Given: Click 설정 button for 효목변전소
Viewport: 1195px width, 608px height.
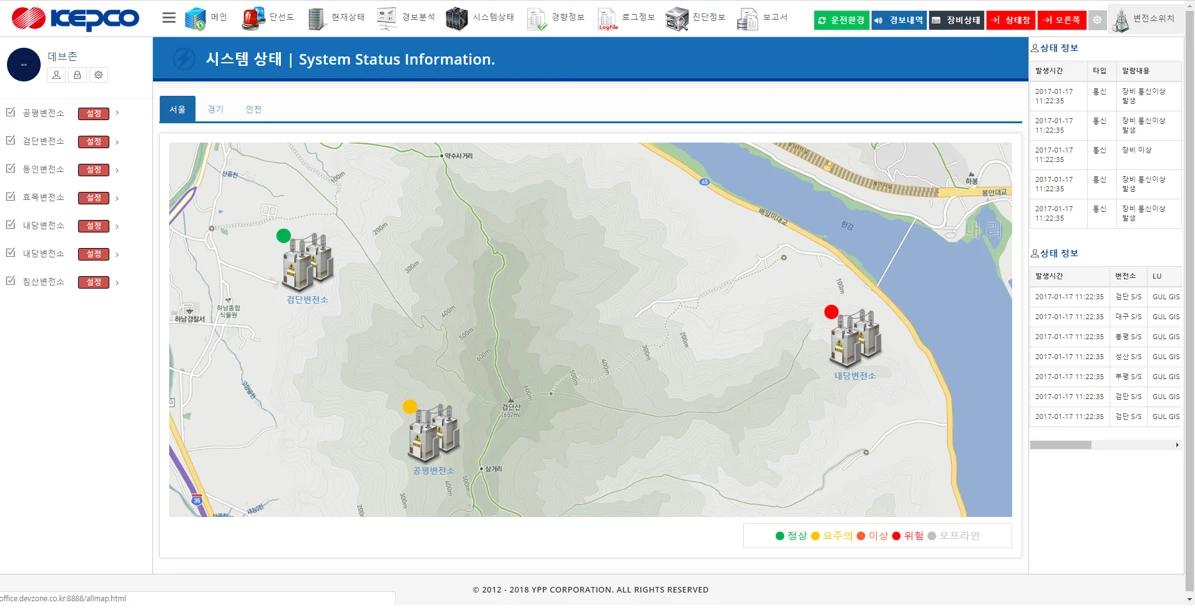Looking at the screenshot, I should (94, 198).
